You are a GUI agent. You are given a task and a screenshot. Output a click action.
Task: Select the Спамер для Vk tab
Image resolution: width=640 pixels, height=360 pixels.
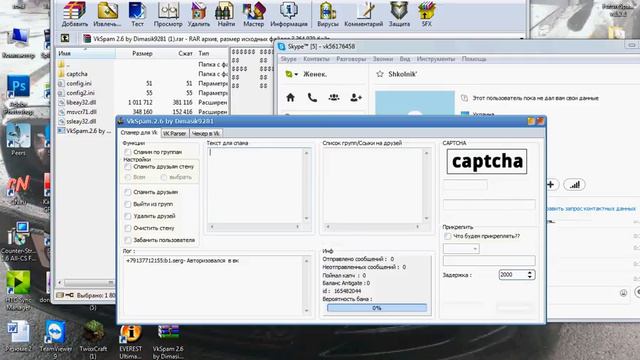point(139,133)
